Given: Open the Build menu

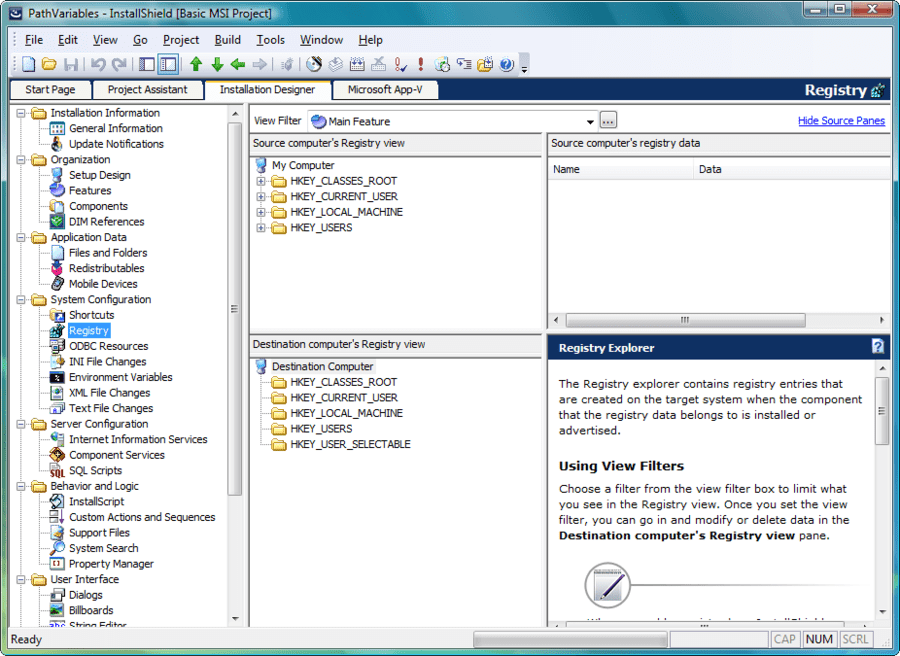Looking at the screenshot, I should tap(227, 40).
